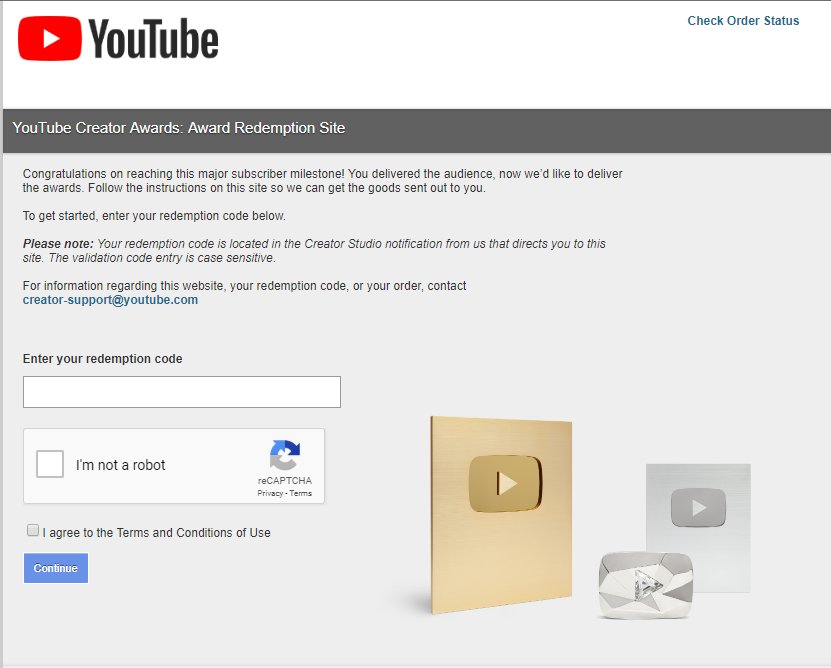831x668 pixels.
Task: Focus the redemption code input field
Action: click(x=182, y=392)
